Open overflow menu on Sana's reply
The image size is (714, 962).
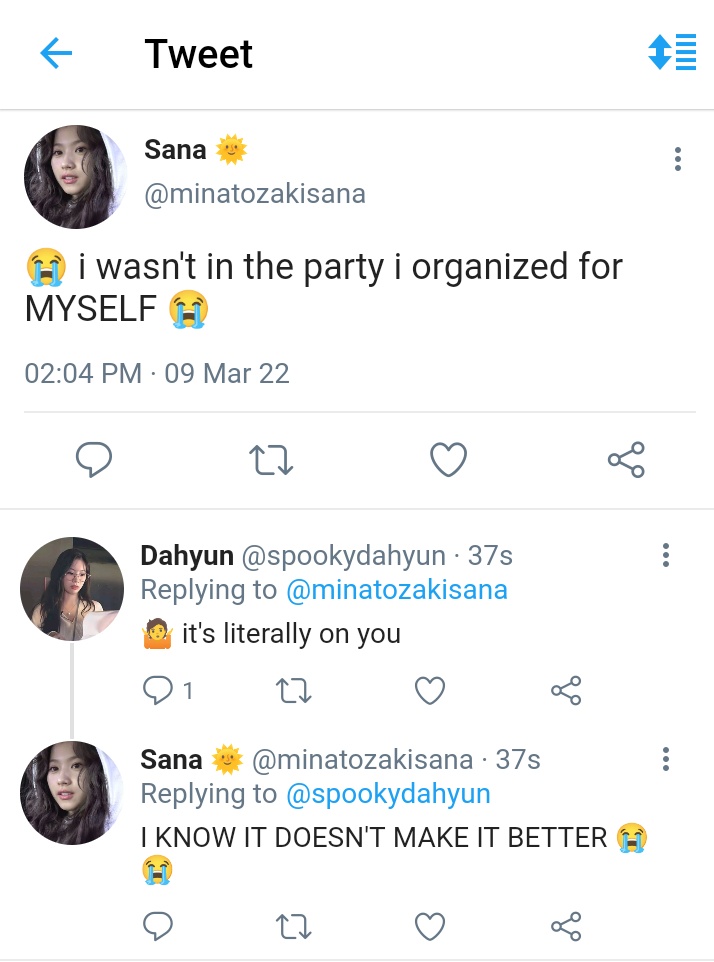(x=666, y=759)
